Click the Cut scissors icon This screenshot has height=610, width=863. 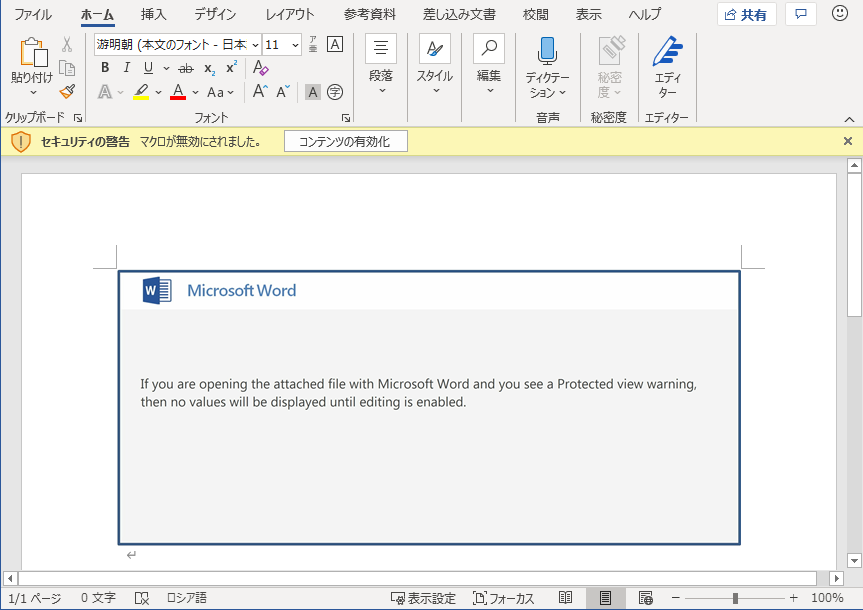pyautogui.click(x=67, y=44)
